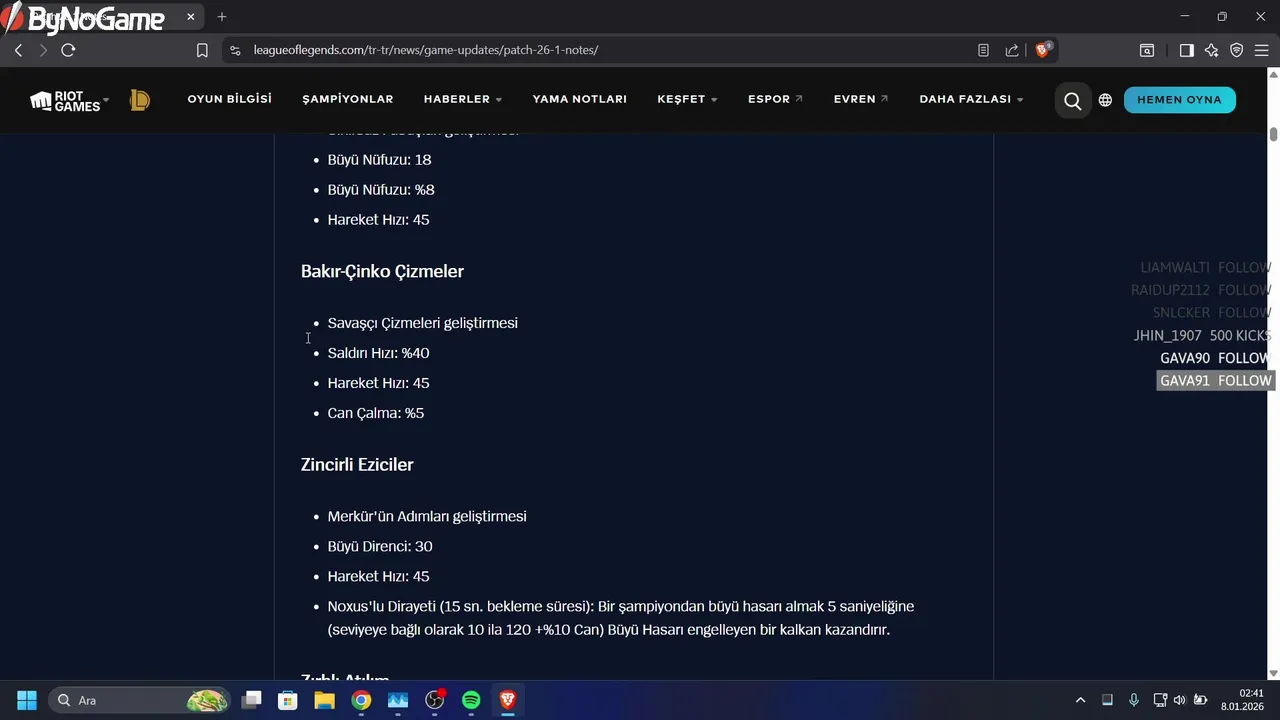Click the League of Legends logo
This screenshot has height=720, width=1280.
140,100
